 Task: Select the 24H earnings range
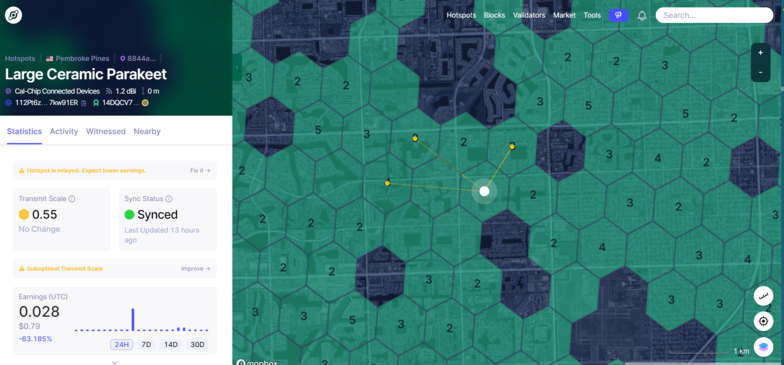[x=122, y=344]
